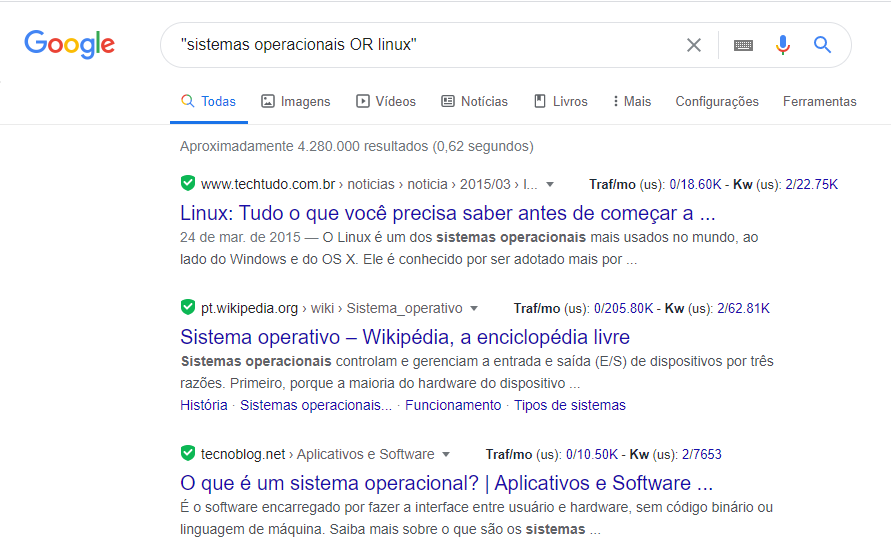Open the Livros tab

coord(561,102)
